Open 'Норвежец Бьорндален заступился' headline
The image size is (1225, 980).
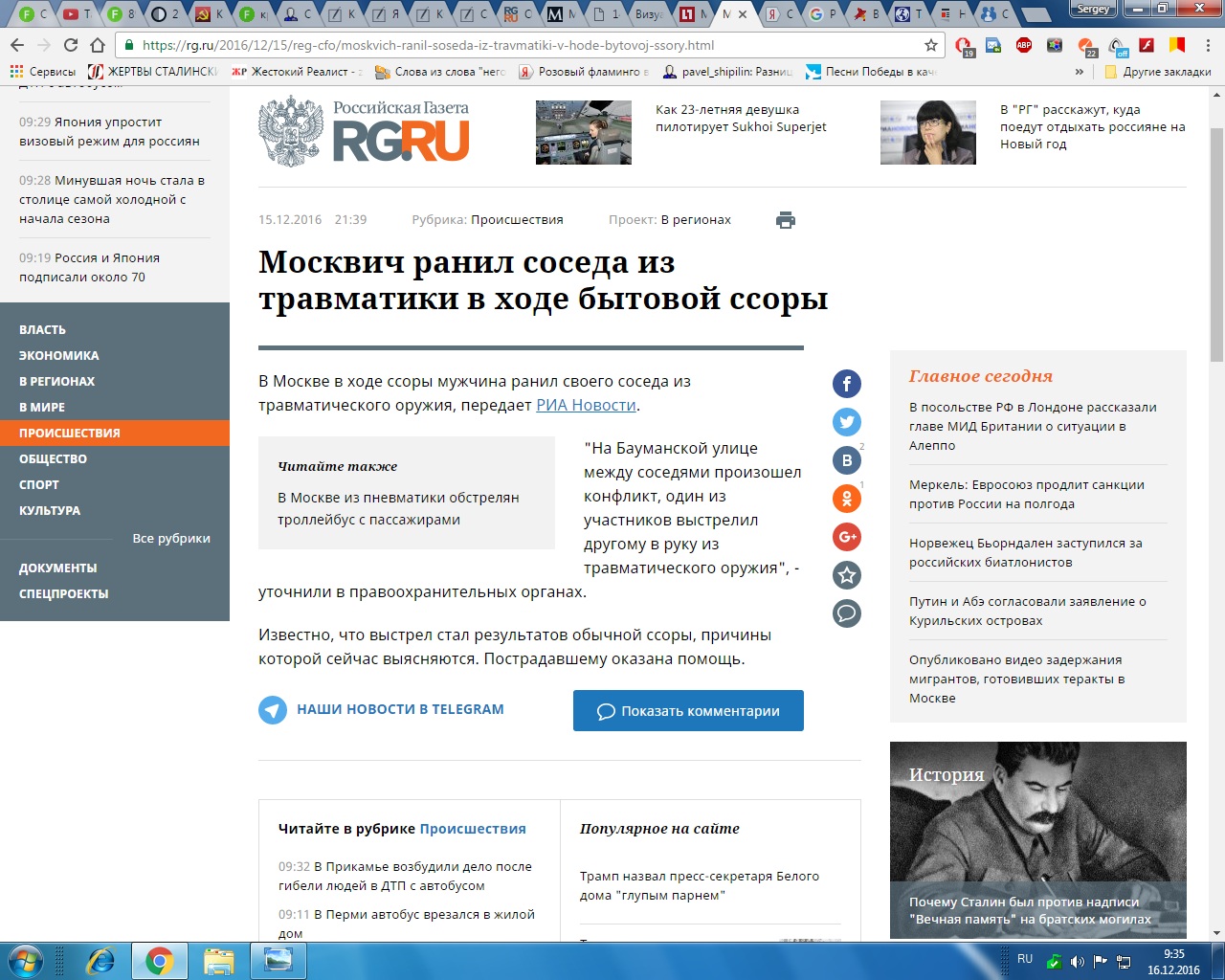point(1026,552)
